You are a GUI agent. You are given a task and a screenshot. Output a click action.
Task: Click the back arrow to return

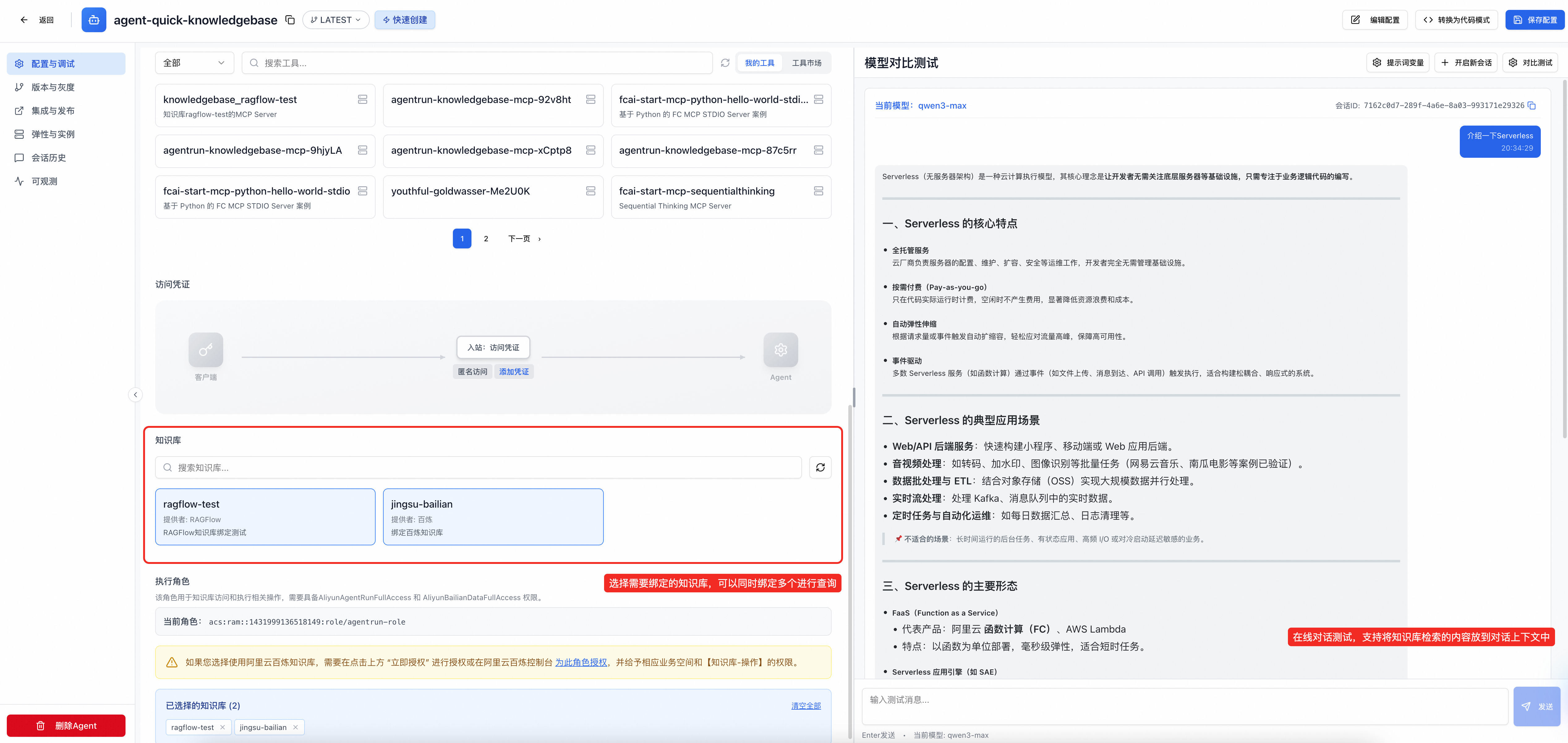point(24,20)
